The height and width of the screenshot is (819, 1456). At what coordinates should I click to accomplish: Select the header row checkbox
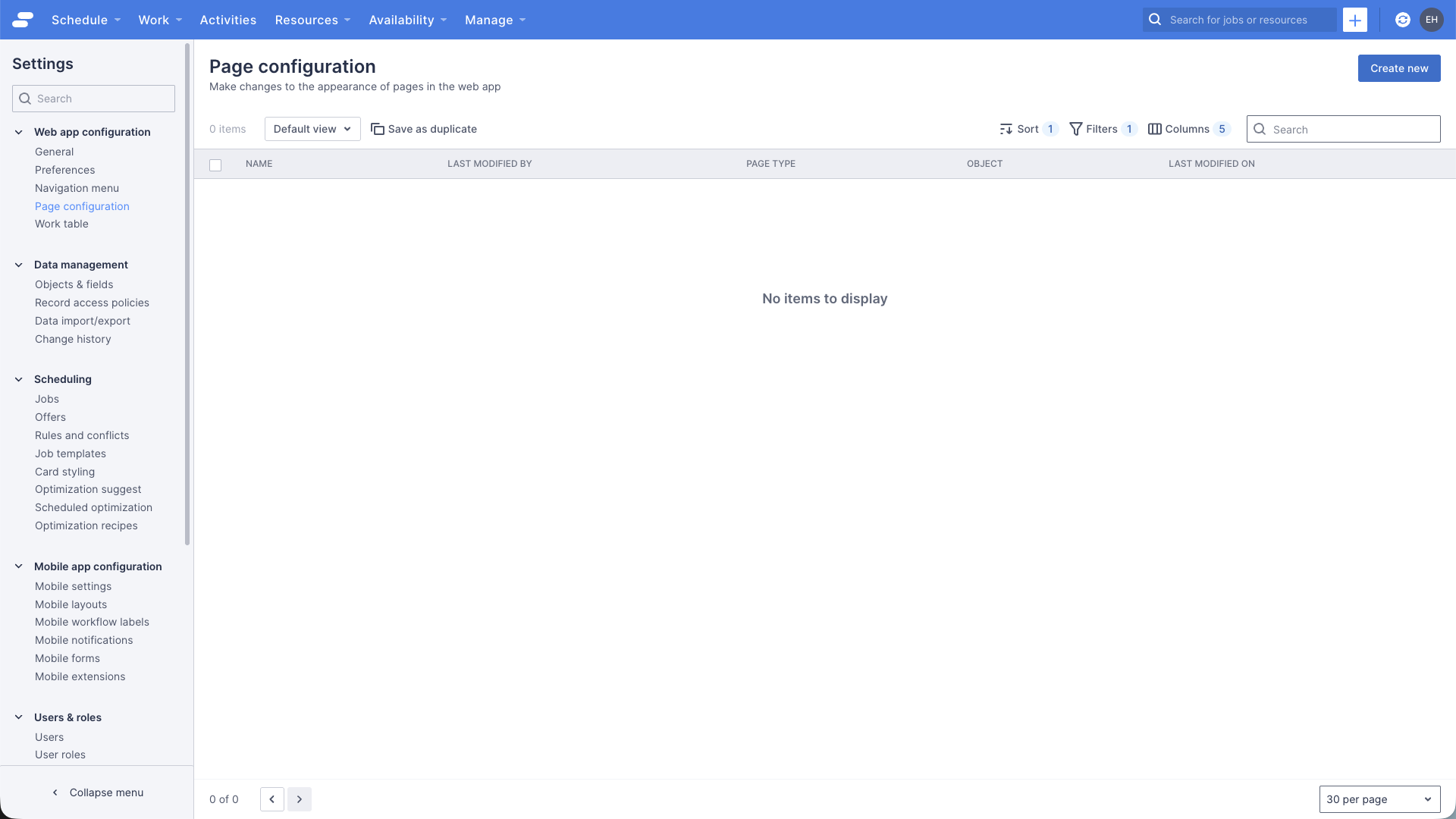[215, 165]
